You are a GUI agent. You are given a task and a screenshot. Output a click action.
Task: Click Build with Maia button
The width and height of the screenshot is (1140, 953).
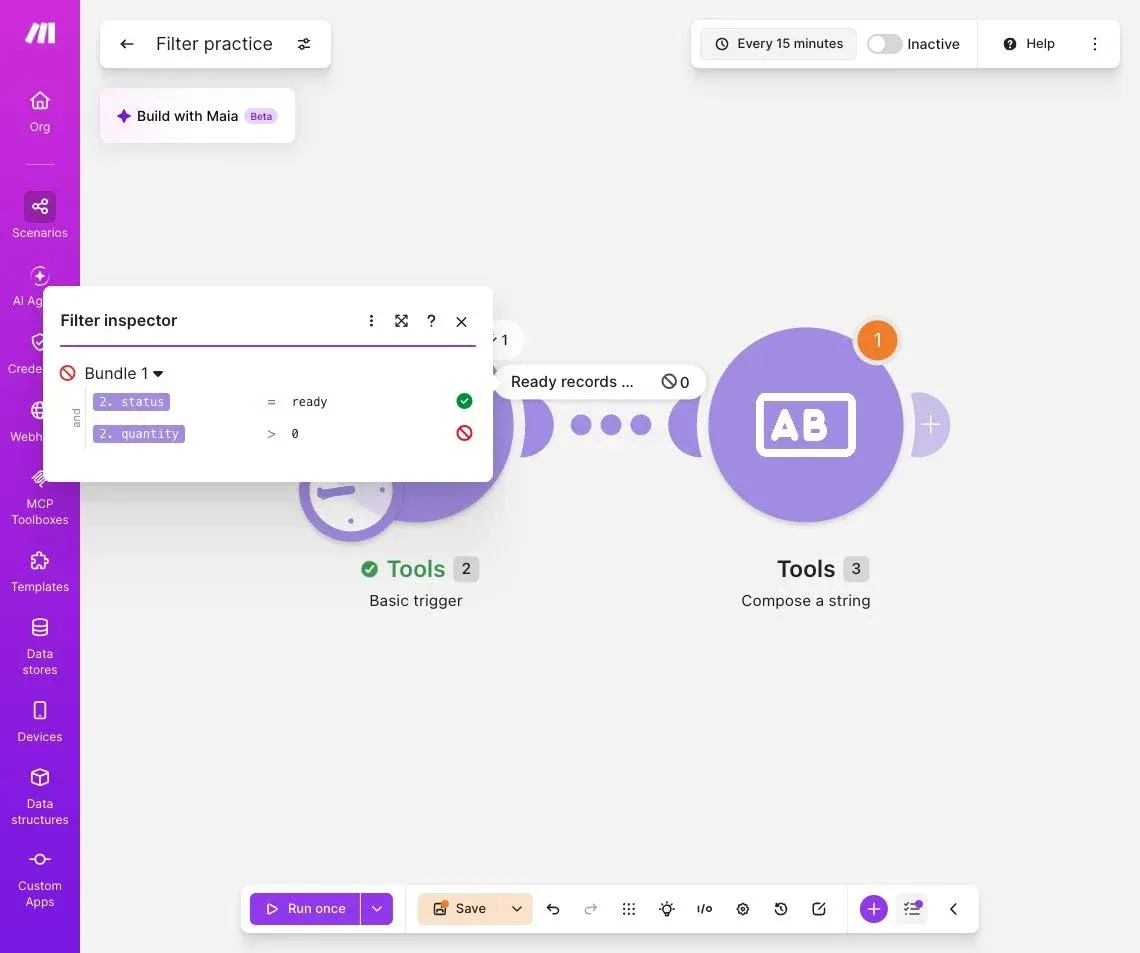click(197, 116)
